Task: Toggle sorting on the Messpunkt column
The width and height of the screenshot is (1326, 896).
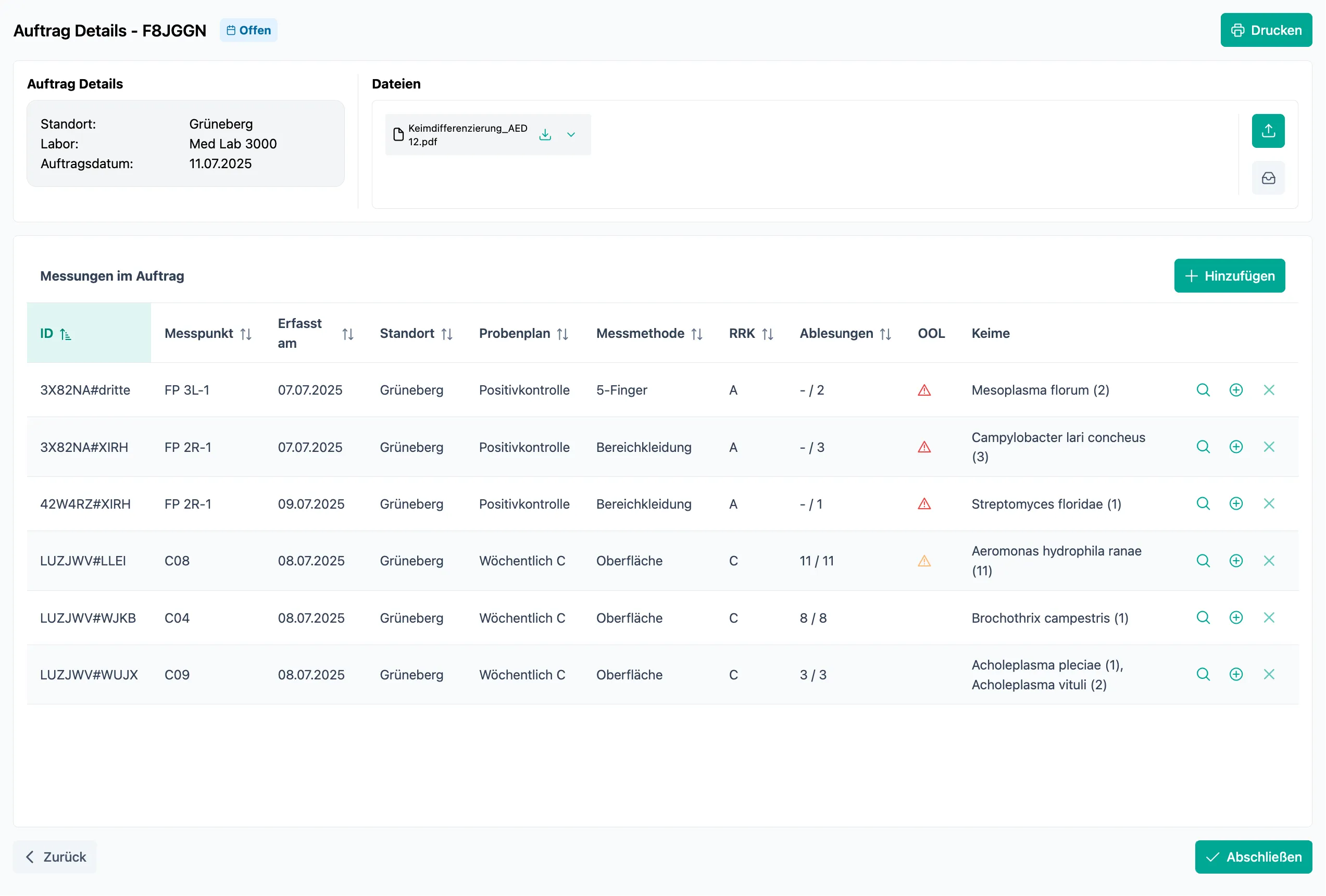Action: 246,334
